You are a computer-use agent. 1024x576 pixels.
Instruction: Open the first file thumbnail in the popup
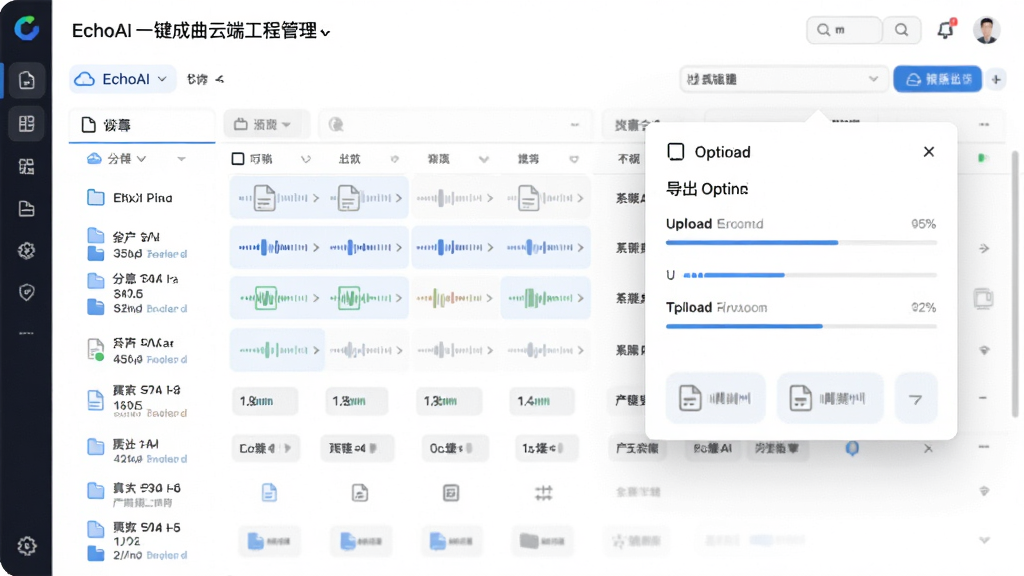coord(715,398)
